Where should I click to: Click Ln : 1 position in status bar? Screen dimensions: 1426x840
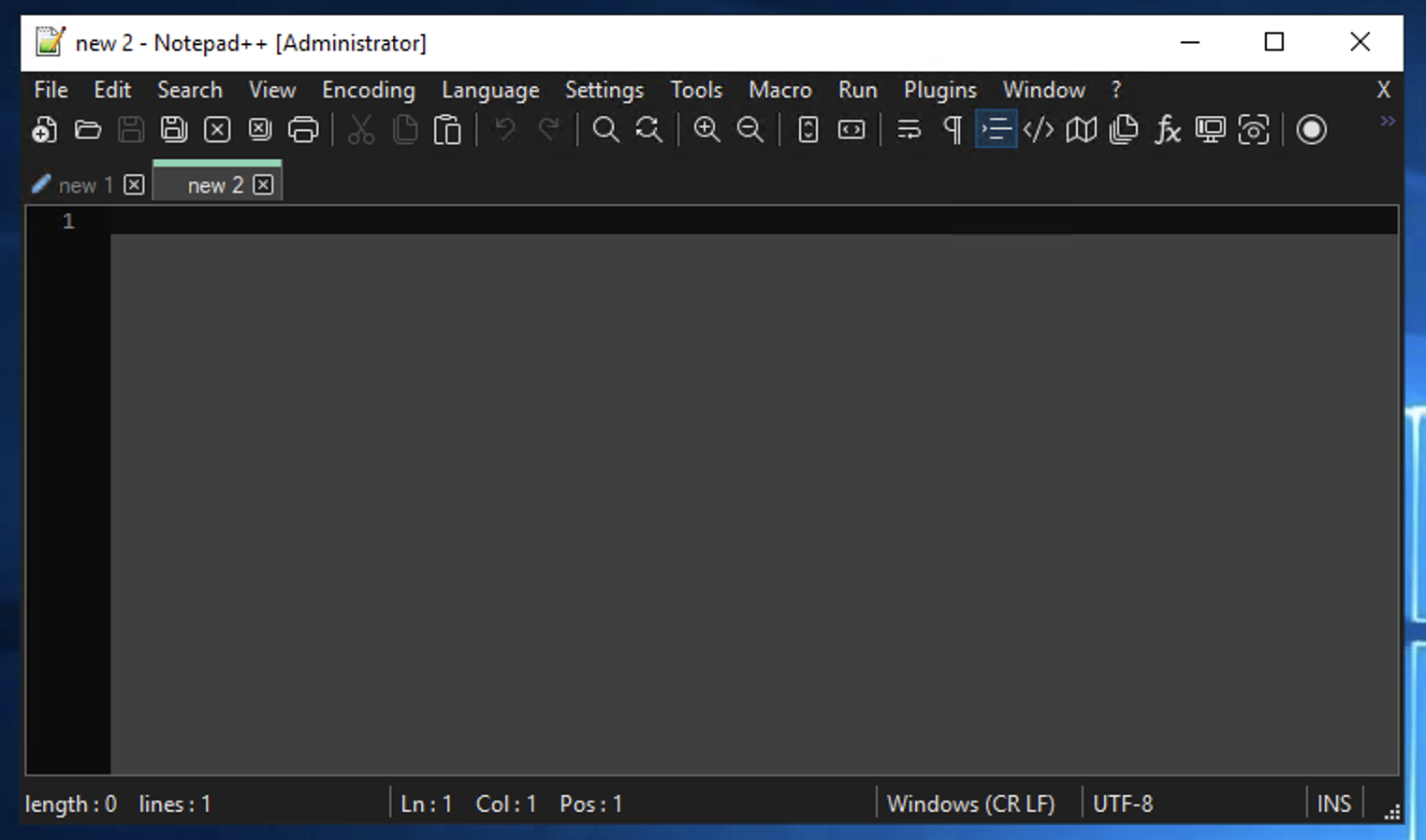click(427, 804)
